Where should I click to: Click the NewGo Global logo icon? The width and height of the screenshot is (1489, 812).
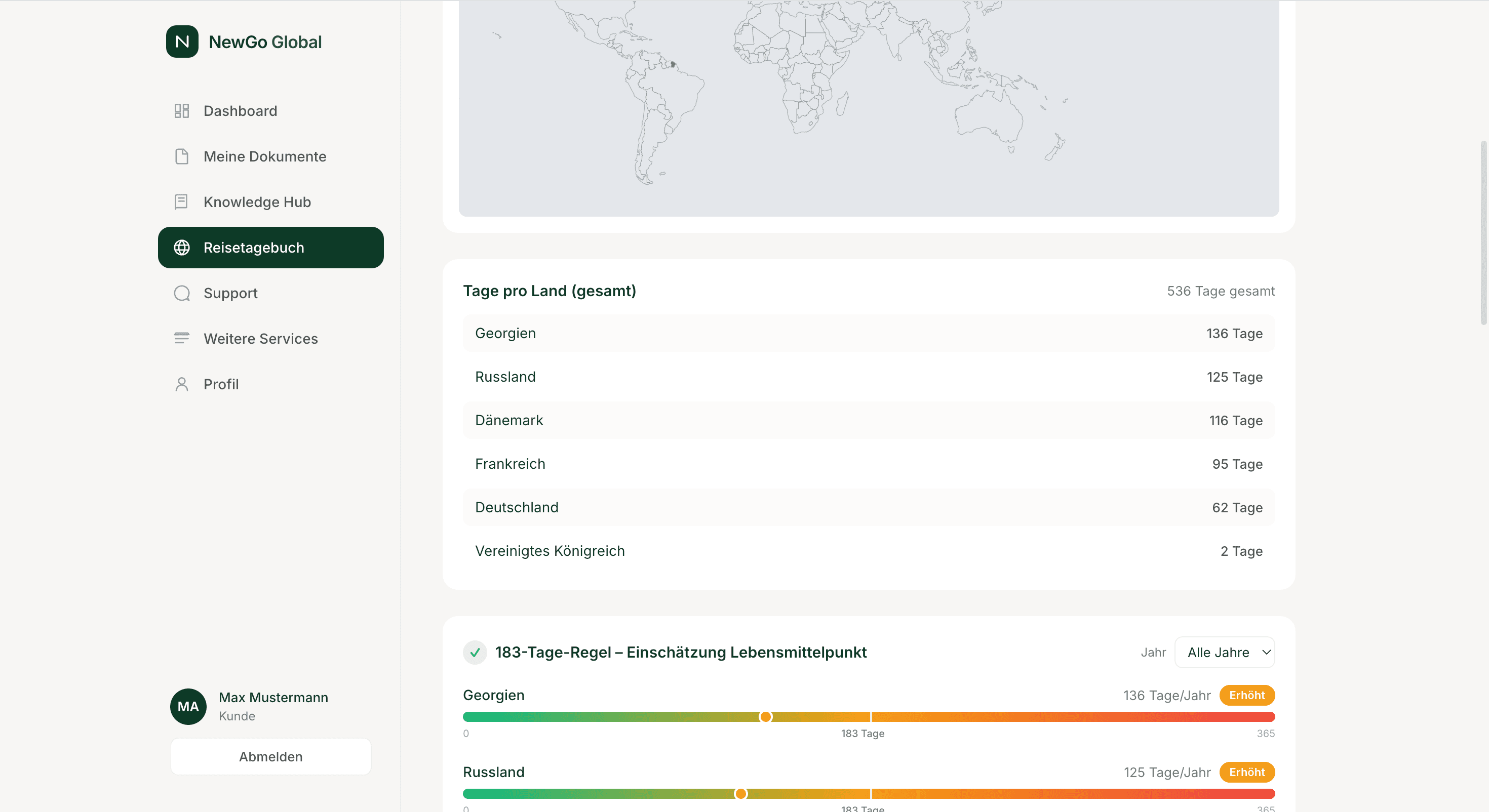coord(182,42)
